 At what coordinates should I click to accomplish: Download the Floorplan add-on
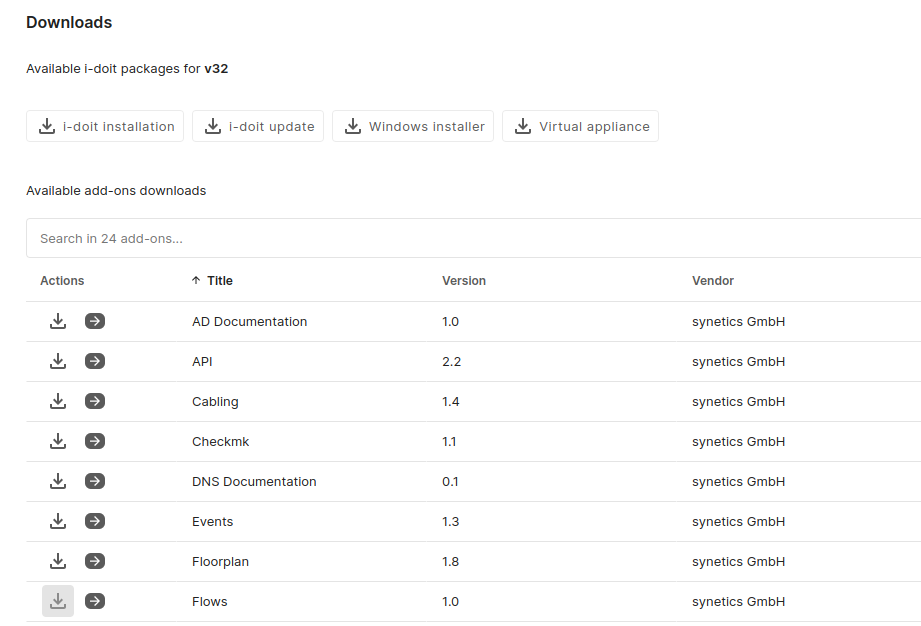point(58,561)
